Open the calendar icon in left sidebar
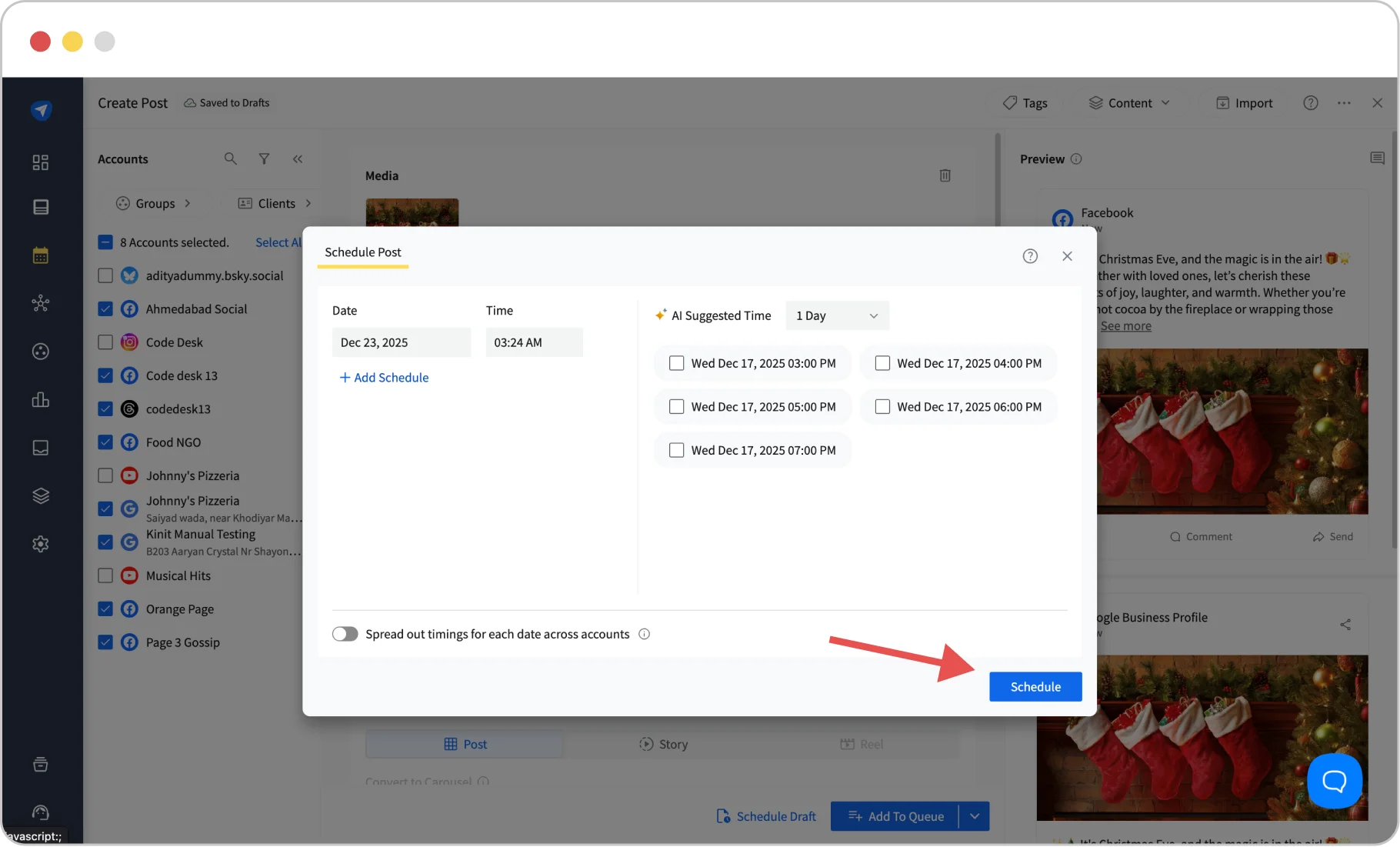Image resolution: width=1400 pixels, height=847 pixels. [x=41, y=255]
